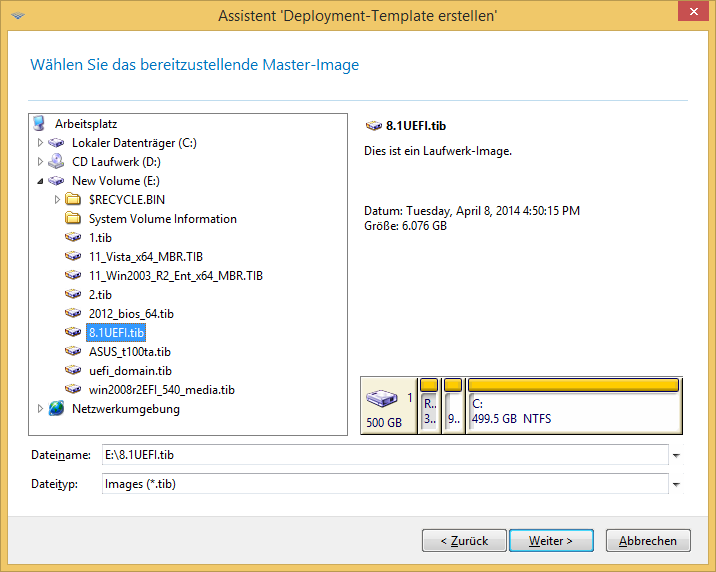Click the $RECYCLE.BIN folder icon
Viewport: 716px width, 572px height.
[x=73, y=200]
